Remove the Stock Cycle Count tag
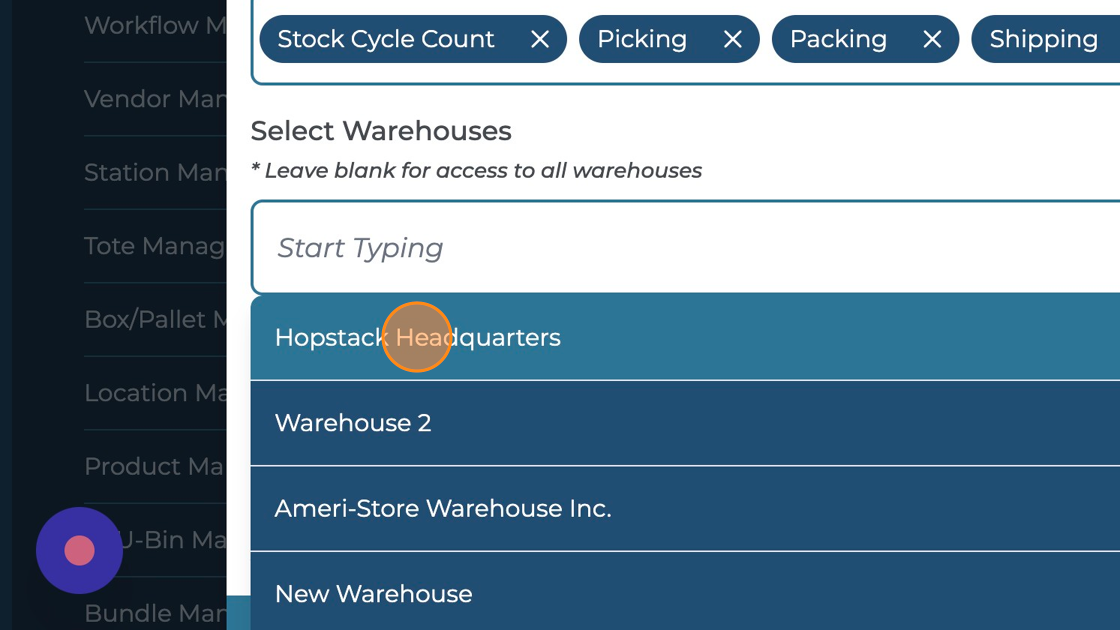This screenshot has height=630, width=1120. coord(540,39)
